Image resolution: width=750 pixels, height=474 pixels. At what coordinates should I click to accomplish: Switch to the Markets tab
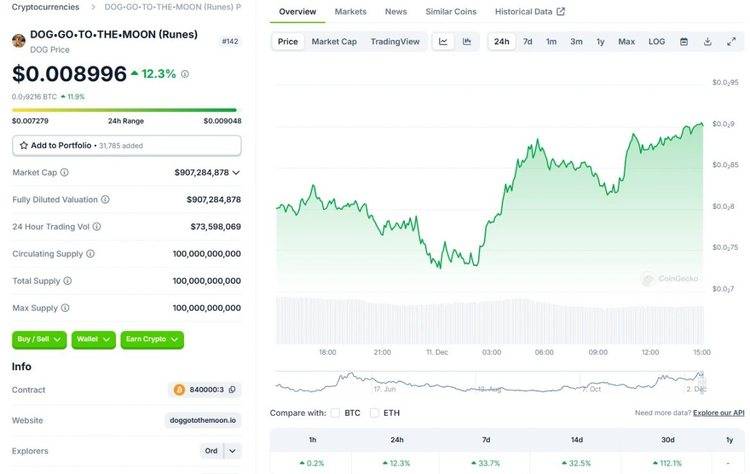point(350,11)
